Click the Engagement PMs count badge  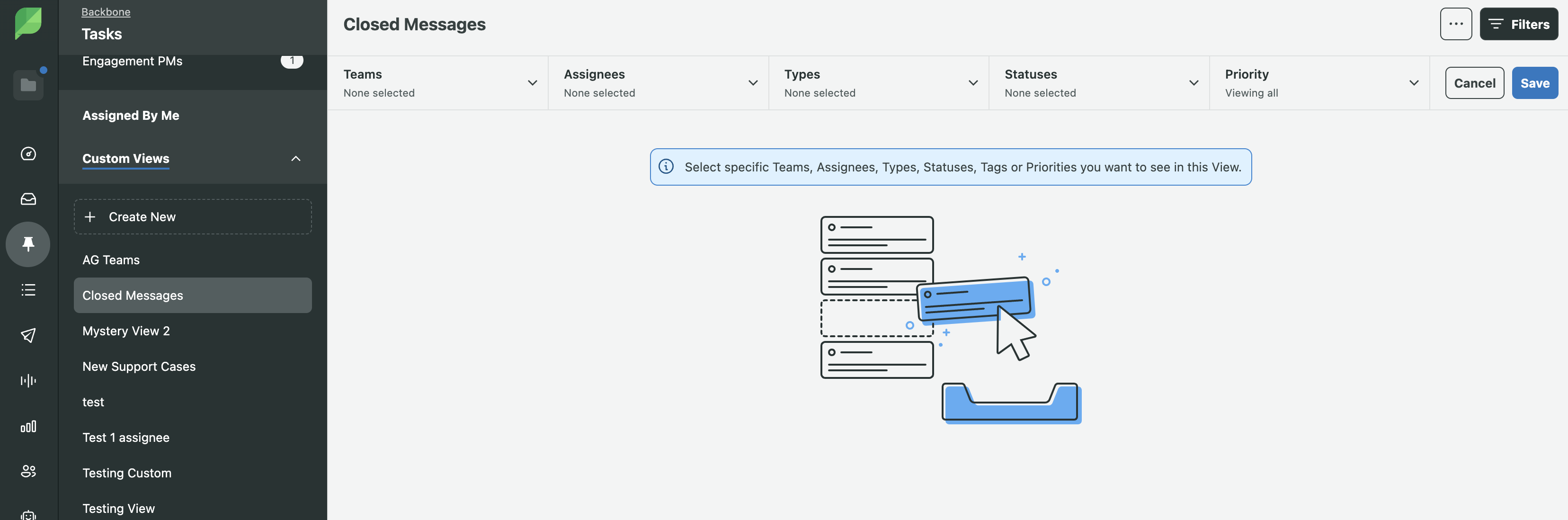tap(292, 61)
